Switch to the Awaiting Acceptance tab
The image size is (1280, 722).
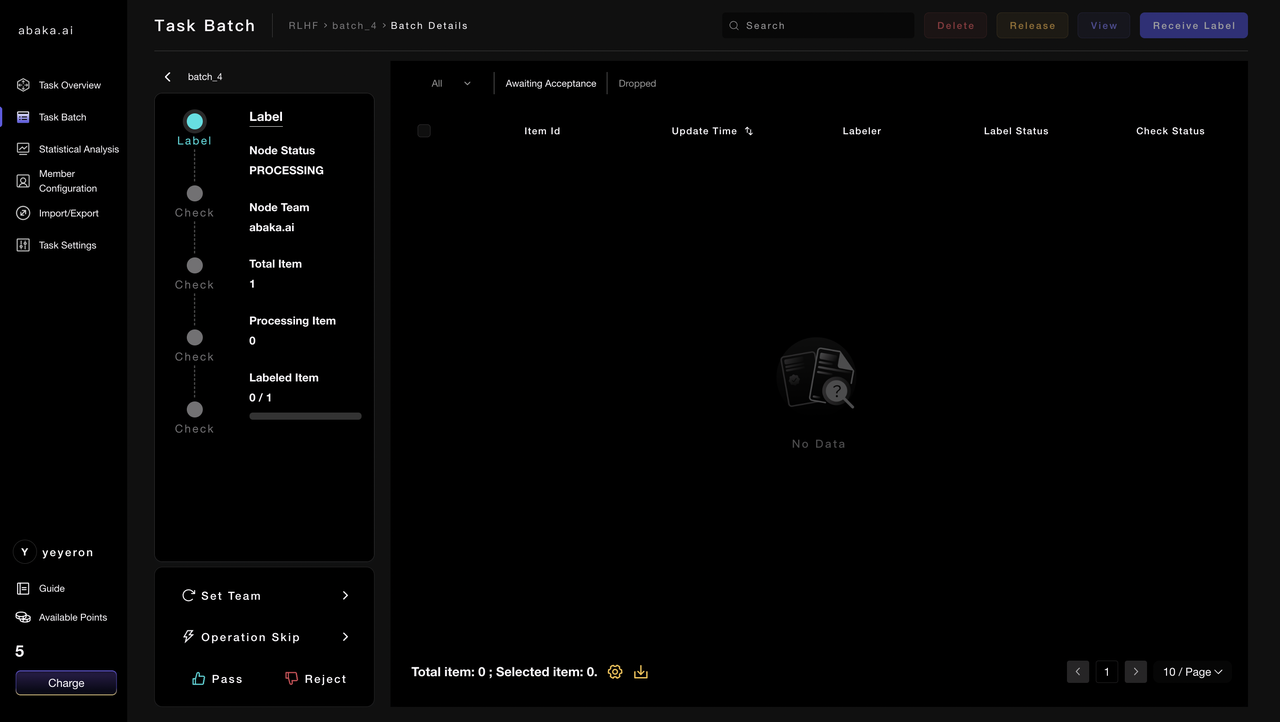[x=550, y=84]
